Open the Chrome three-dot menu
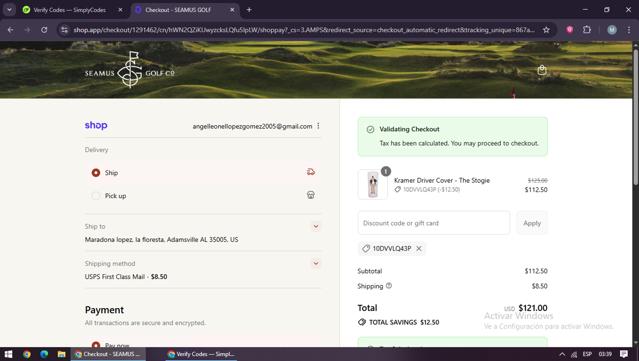This screenshot has width=639, height=361. point(628,30)
